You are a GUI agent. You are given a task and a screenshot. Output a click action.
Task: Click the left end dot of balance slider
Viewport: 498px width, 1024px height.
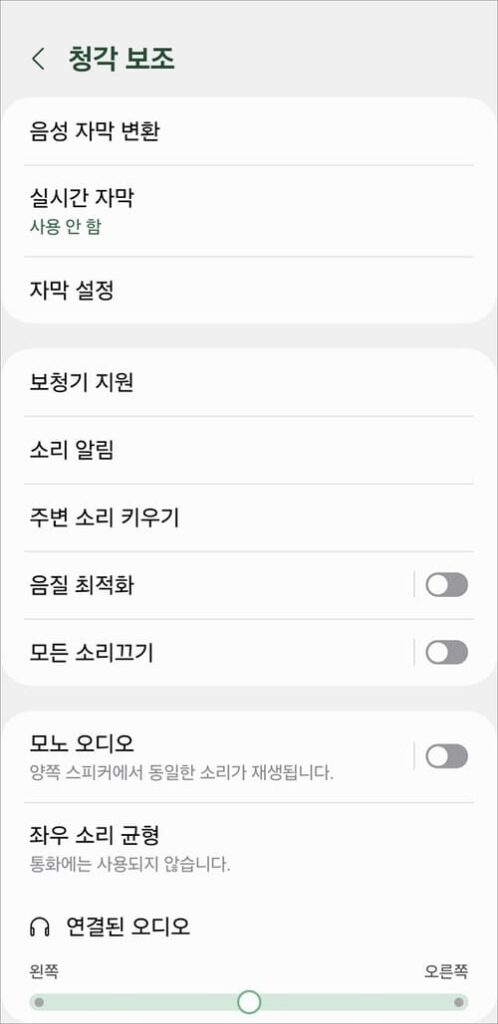(39, 1001)
